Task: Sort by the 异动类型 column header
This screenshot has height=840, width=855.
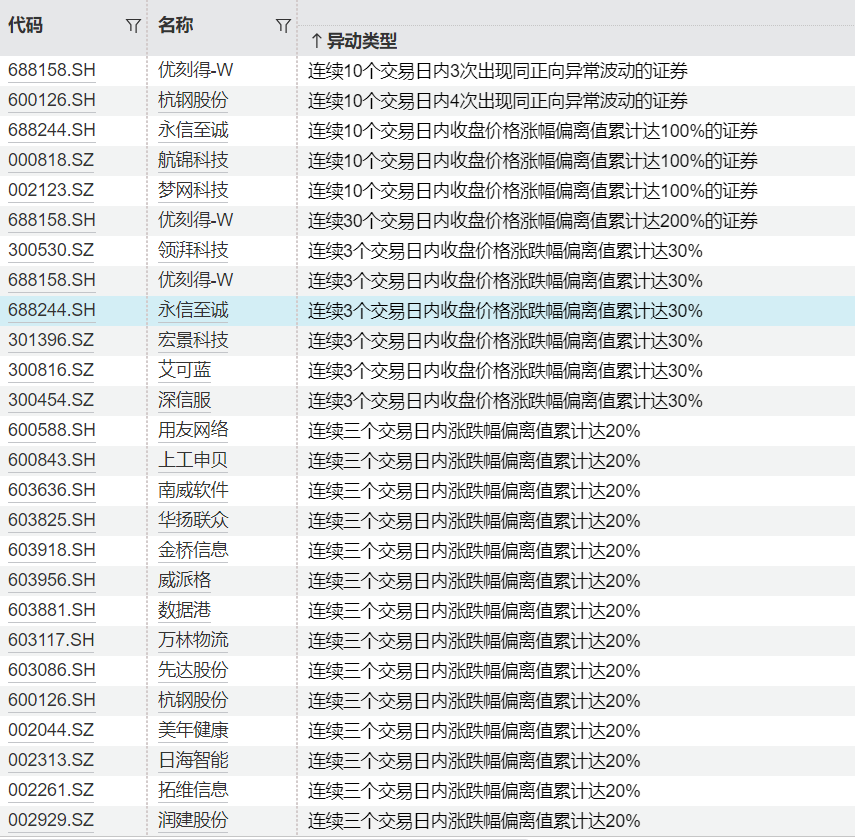Action: 353,41
